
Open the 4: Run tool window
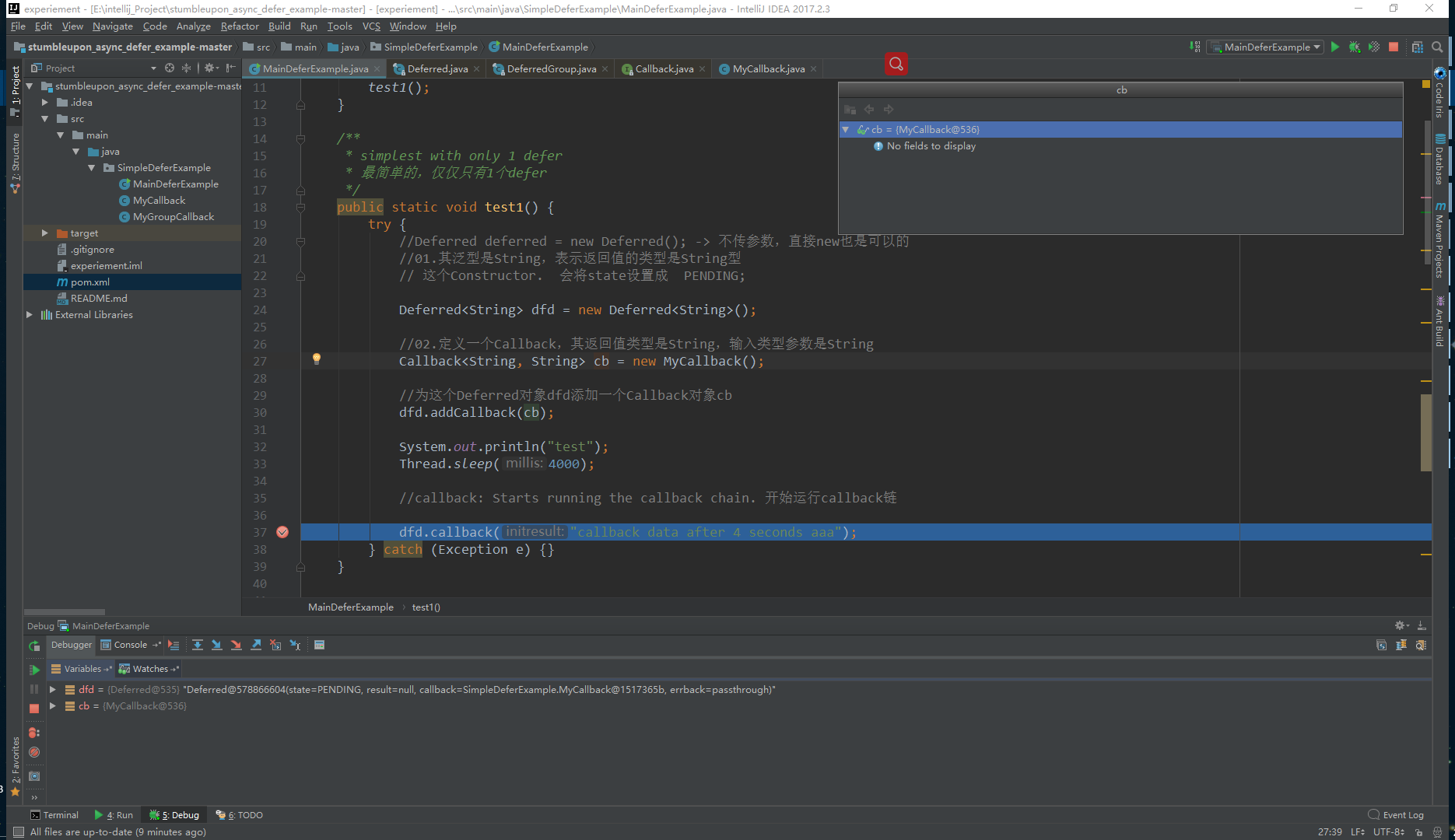[114, 815]
